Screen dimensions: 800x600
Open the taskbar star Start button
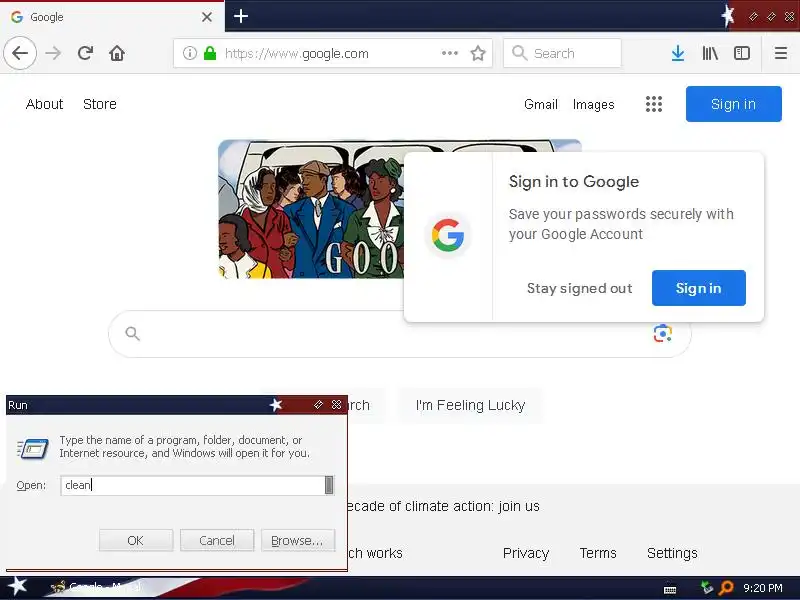[x=17, y=587]
